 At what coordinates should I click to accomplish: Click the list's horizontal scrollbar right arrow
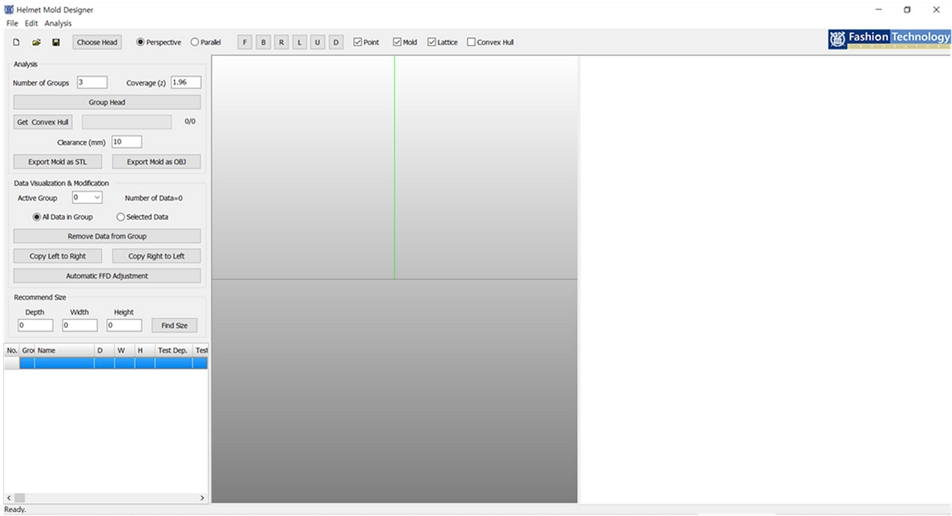pos(202,497)
